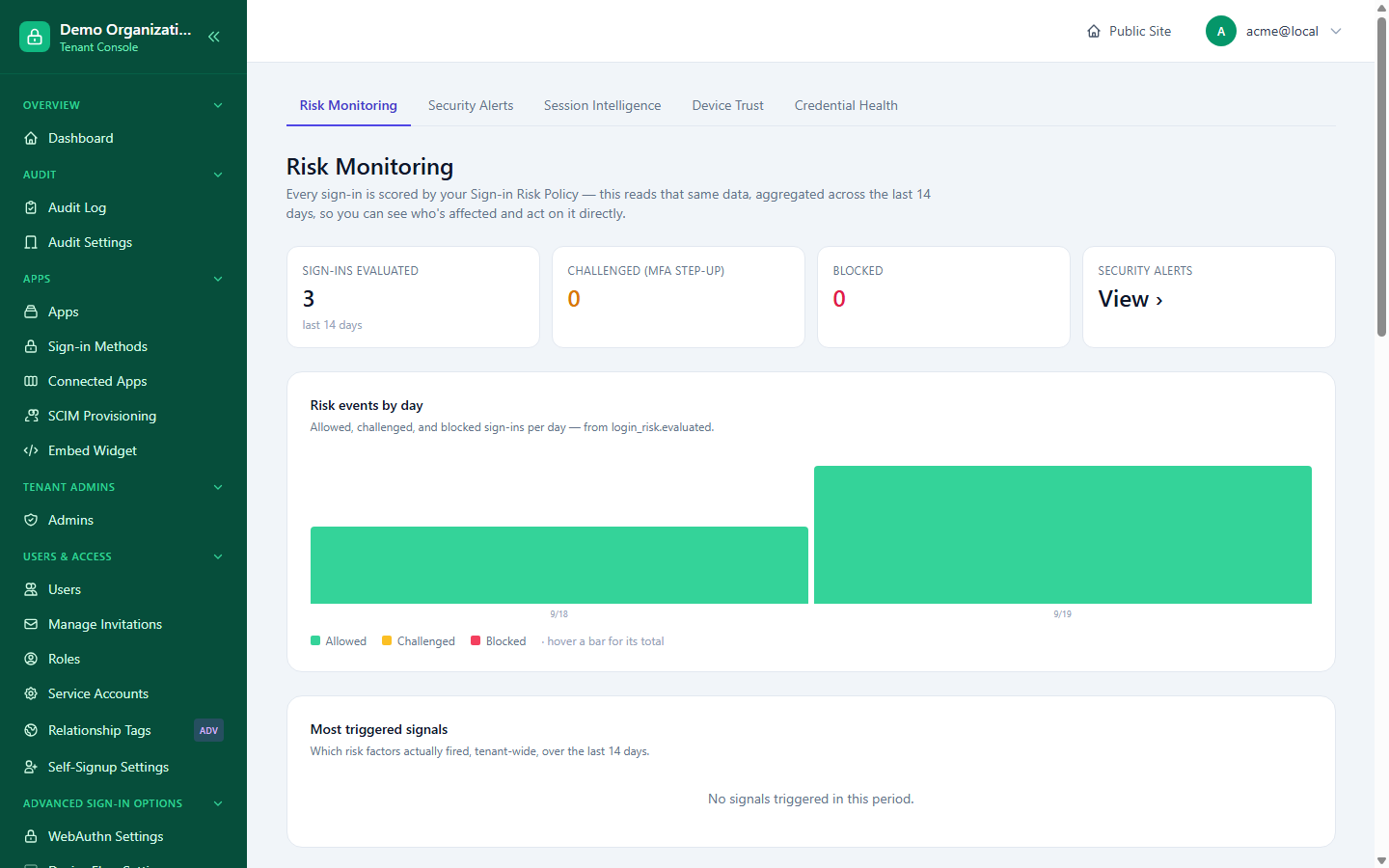Select the Risk Monitoring tab

(x=348, y=105)
